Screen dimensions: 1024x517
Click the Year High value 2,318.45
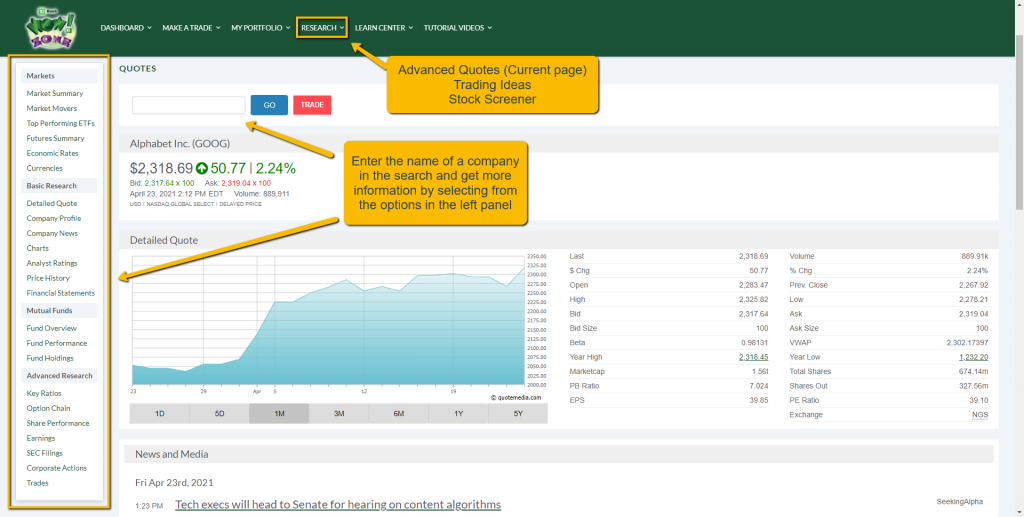click(x=754, y=358)
